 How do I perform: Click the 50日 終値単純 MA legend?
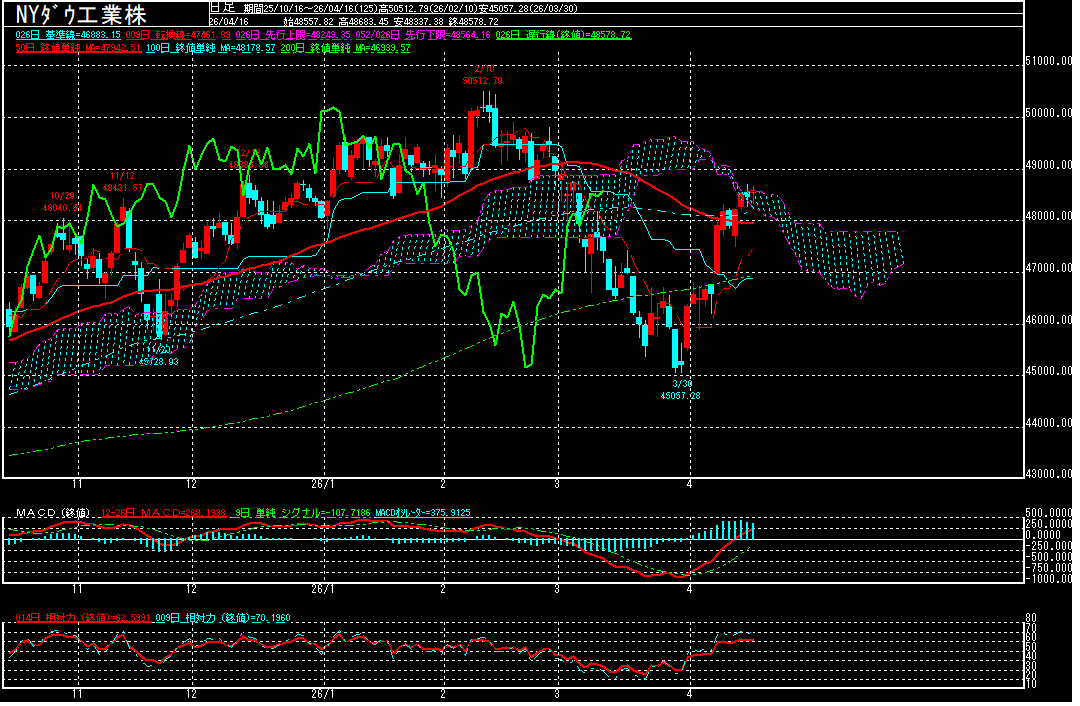coord(75,47)
